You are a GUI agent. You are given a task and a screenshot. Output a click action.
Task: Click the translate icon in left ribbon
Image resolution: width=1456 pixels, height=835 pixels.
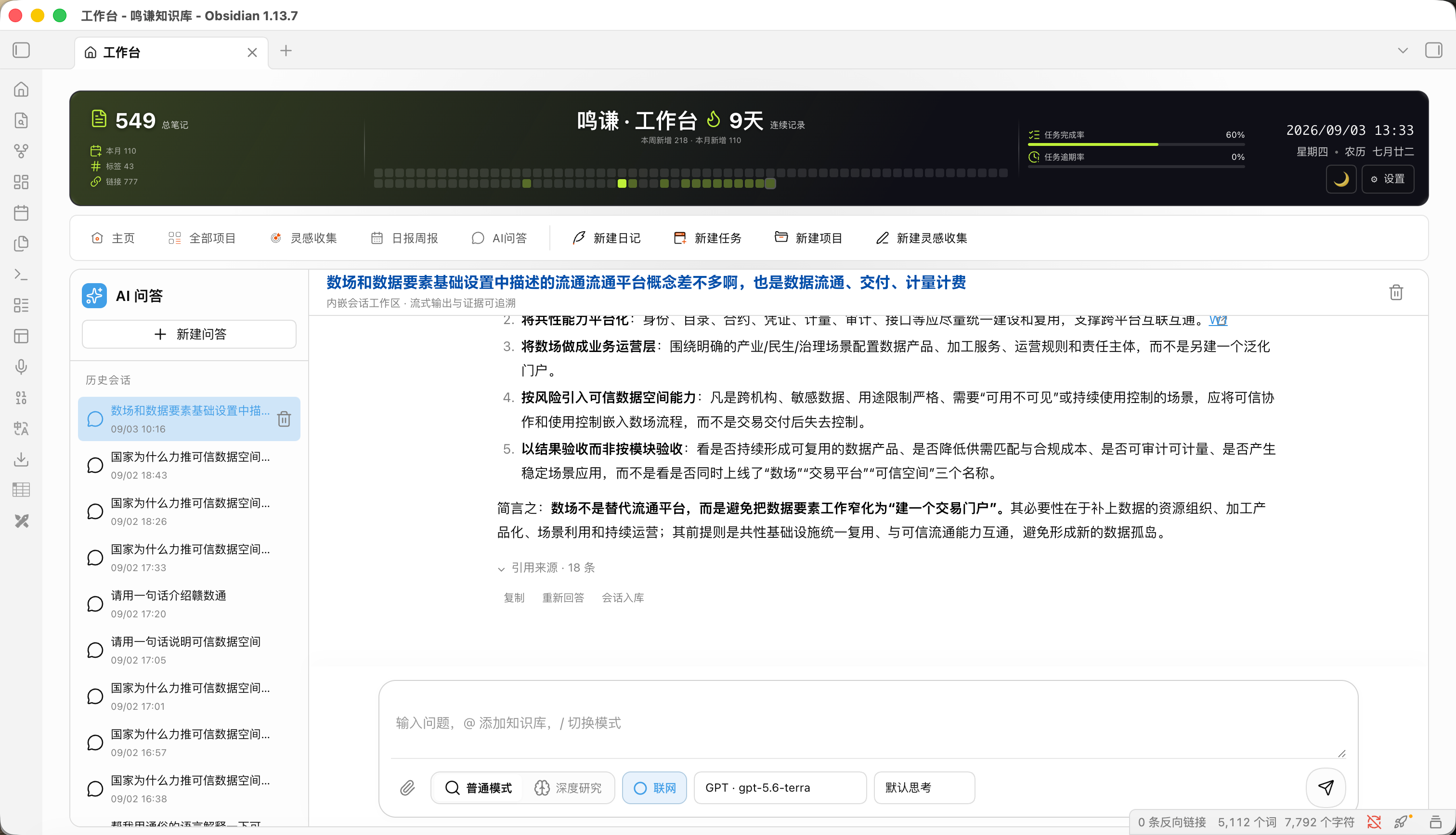click(21, 429)
